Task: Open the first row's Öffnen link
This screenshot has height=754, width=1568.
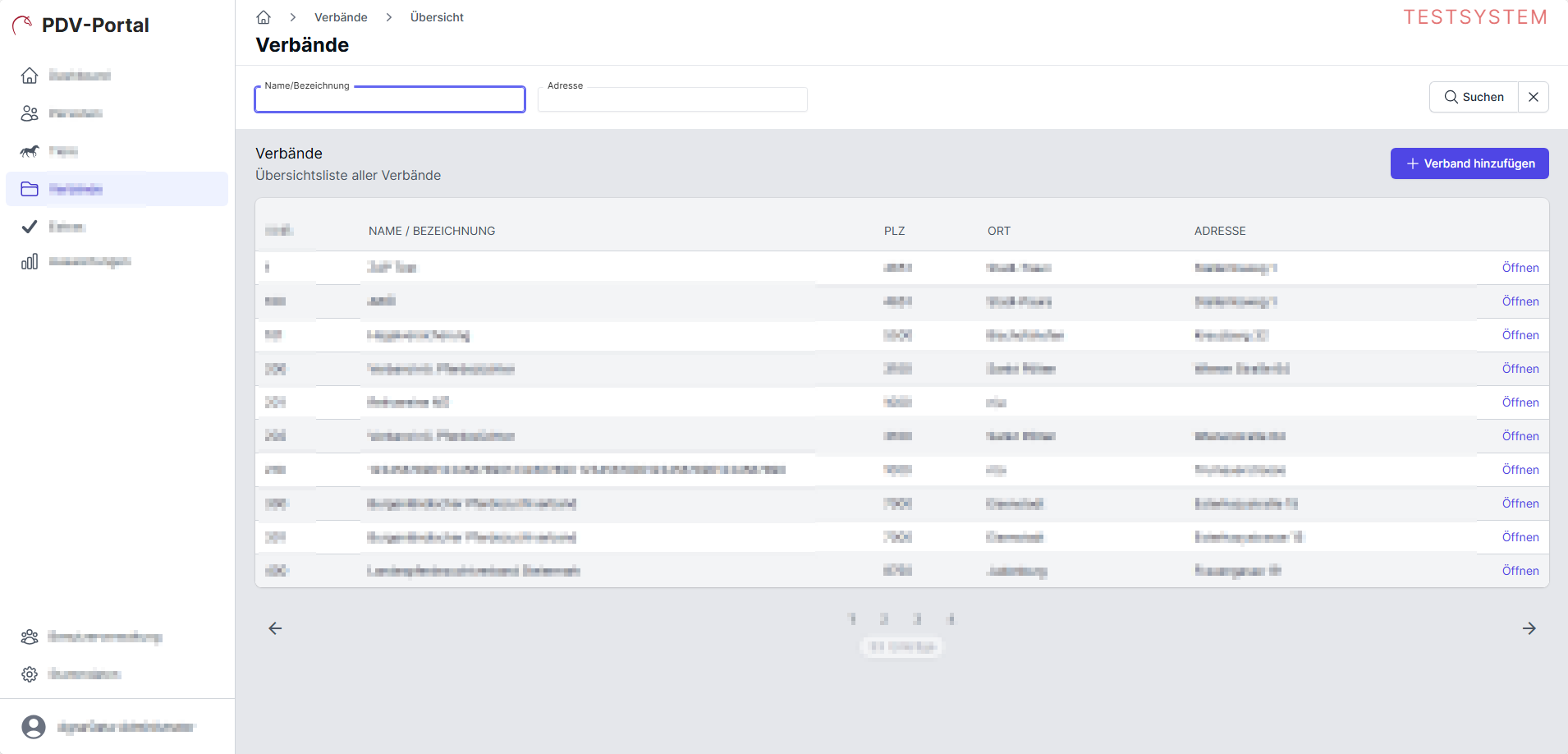Action: click(x=1520, y=268)
